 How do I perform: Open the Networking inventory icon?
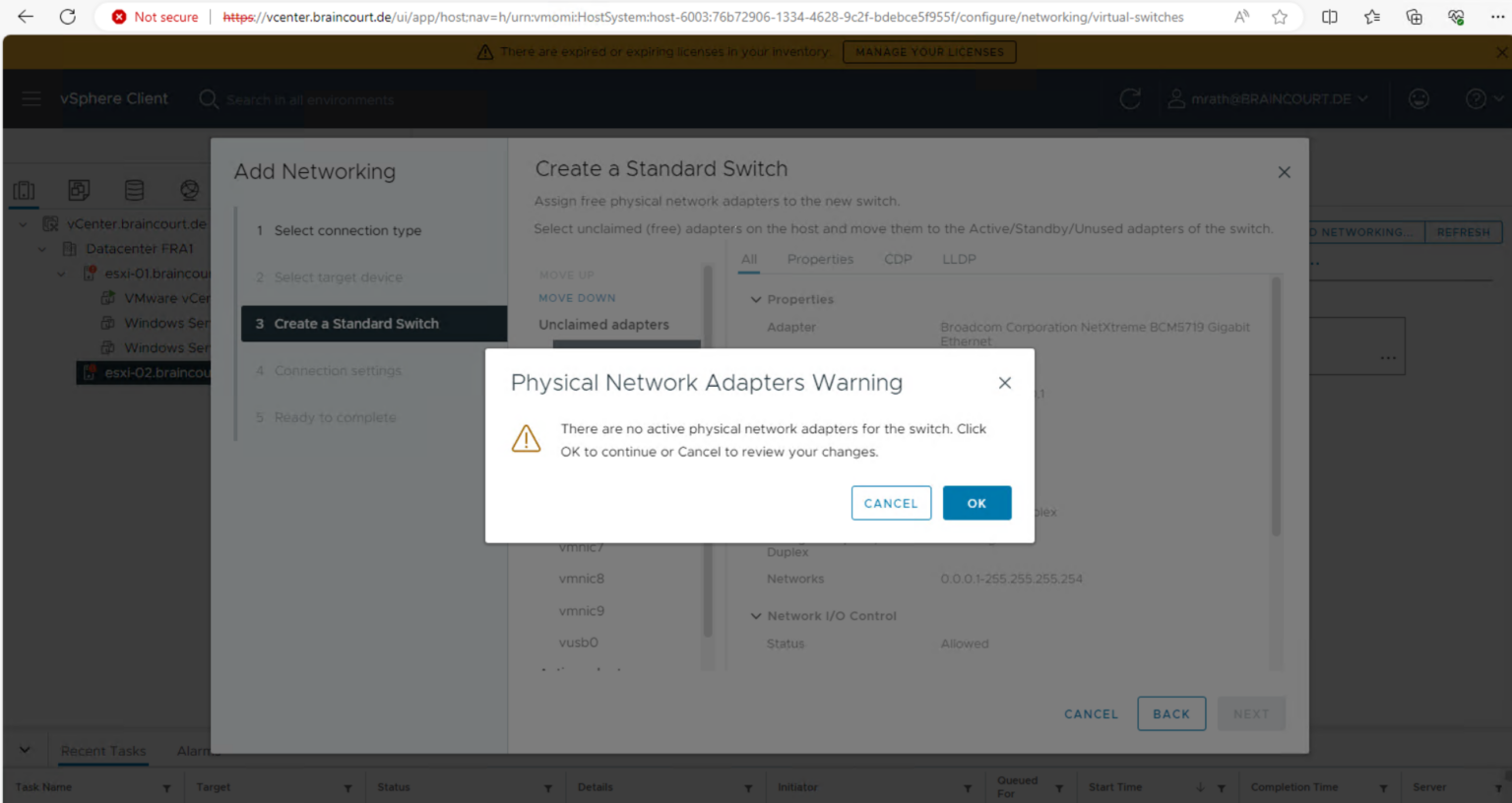(x=189, y=190)
